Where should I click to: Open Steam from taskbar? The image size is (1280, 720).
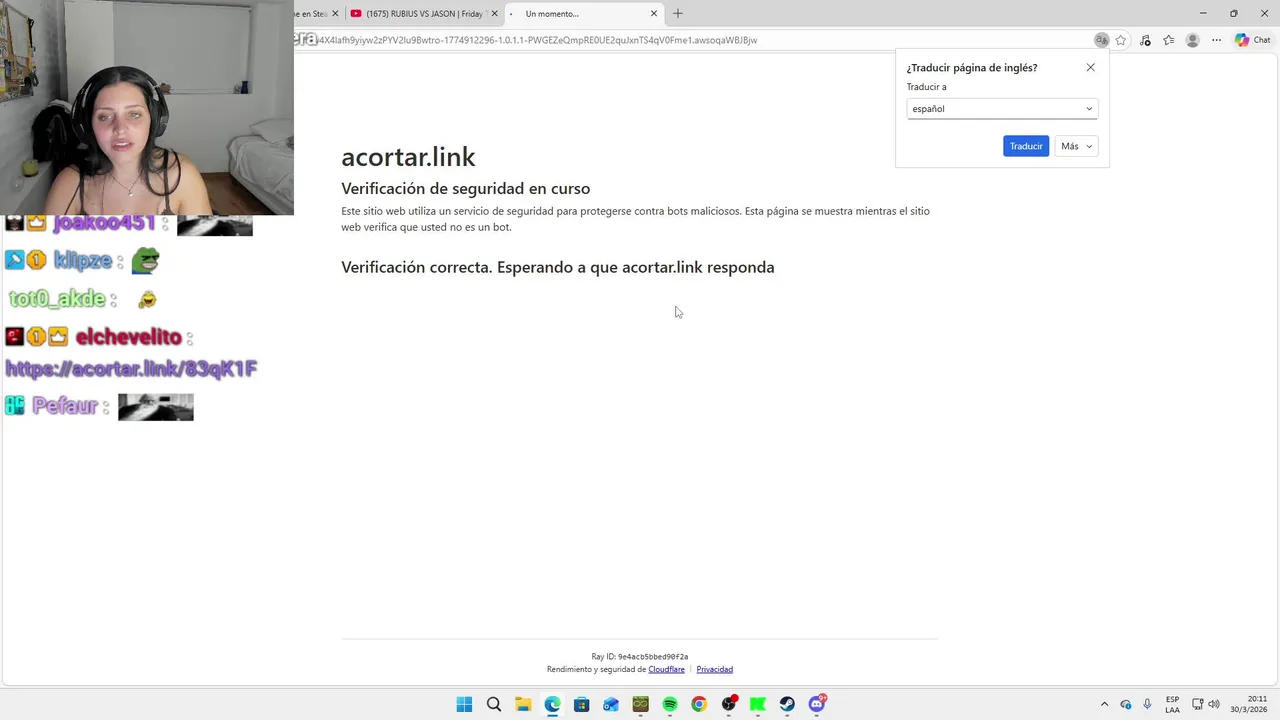tap(787, 704)
